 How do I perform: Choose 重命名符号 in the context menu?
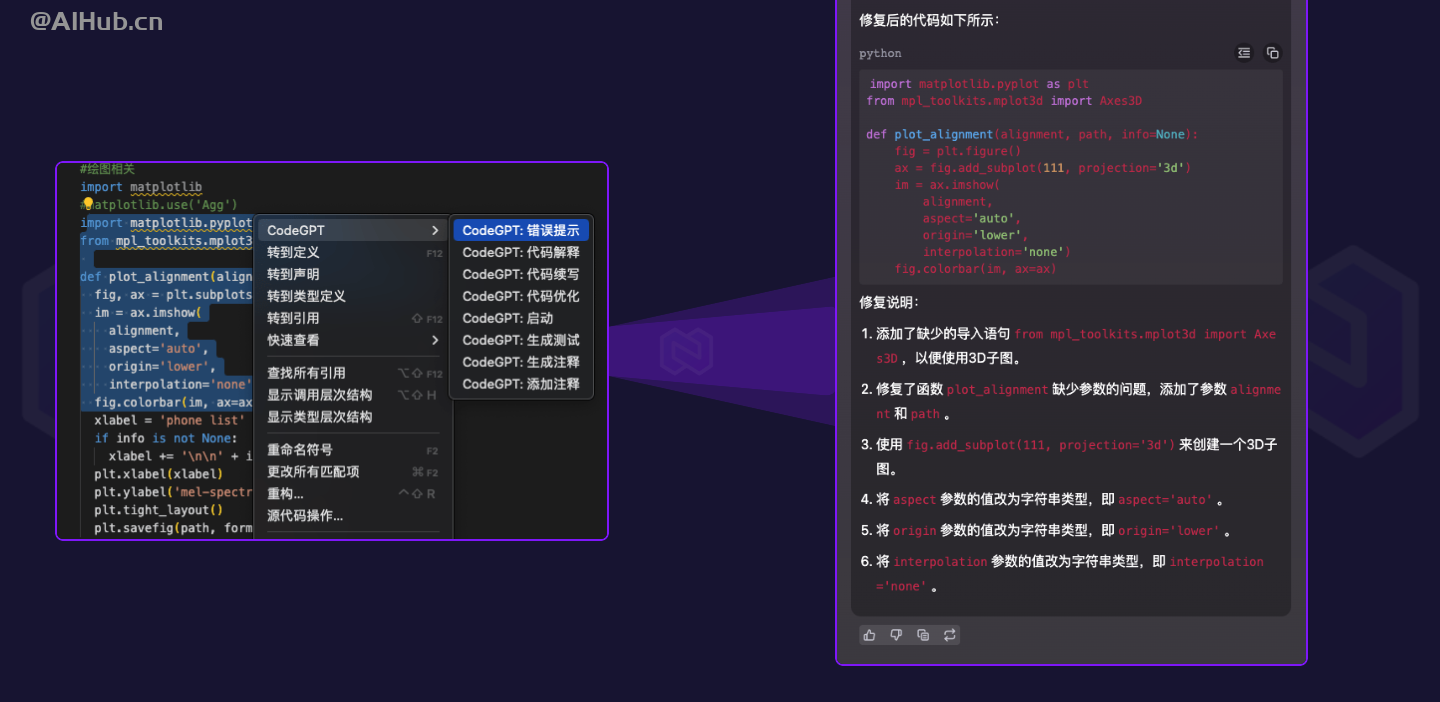coord(354,450)
